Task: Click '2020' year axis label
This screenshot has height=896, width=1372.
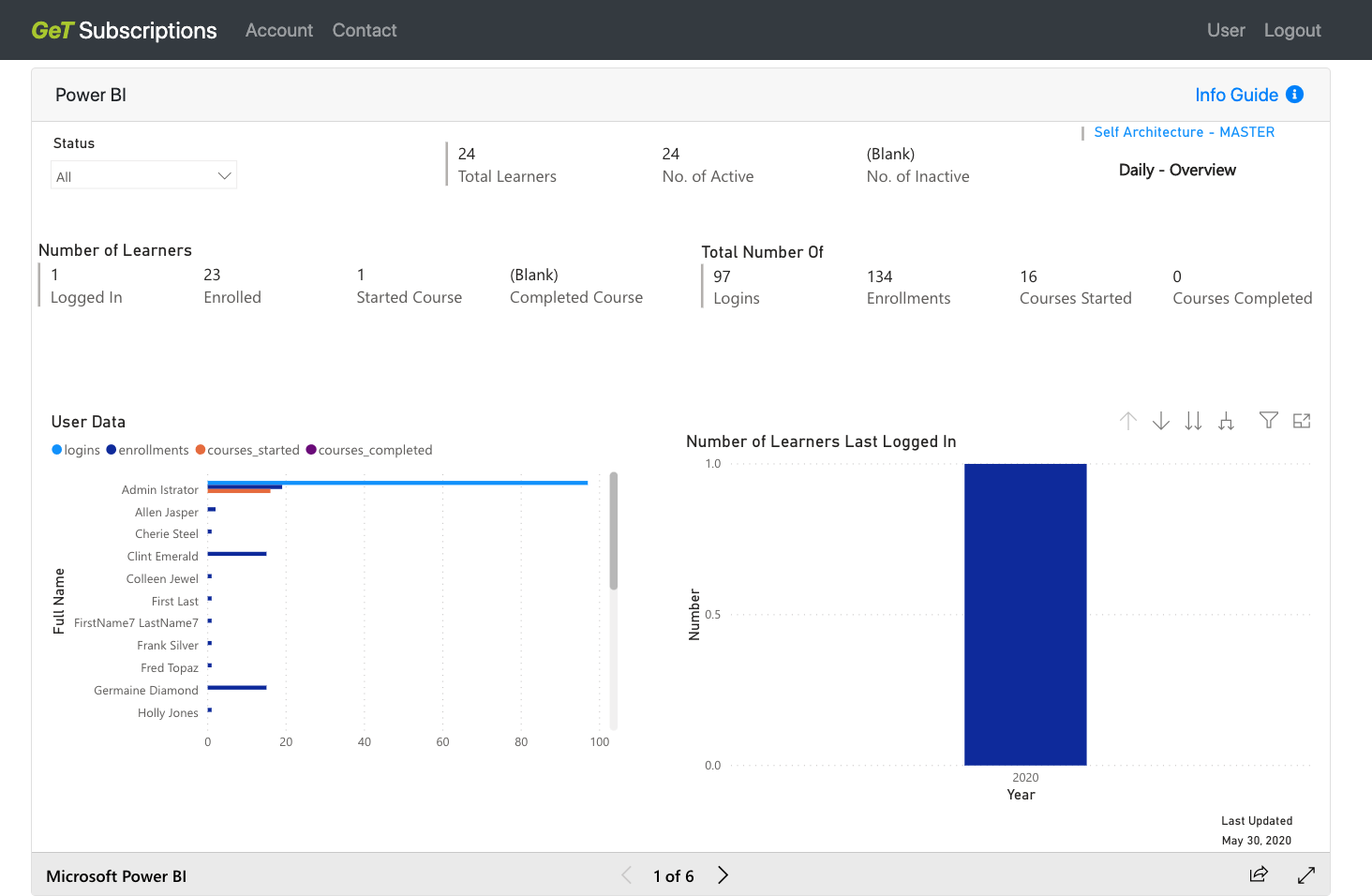Action: [1025, 778]
